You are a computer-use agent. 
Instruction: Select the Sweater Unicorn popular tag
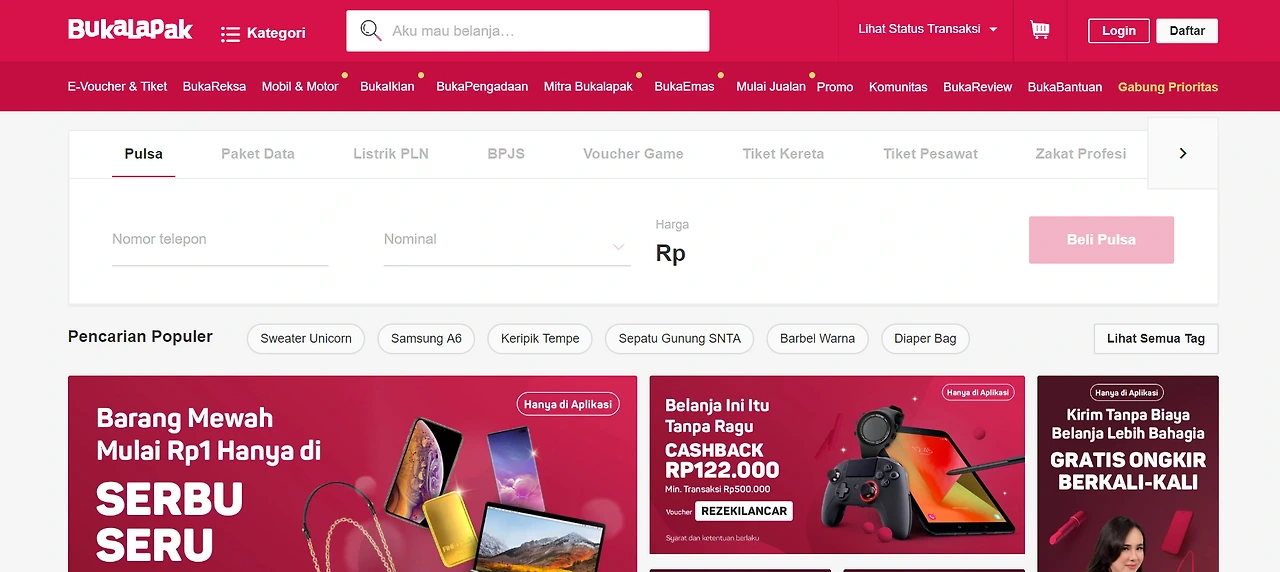306,338
